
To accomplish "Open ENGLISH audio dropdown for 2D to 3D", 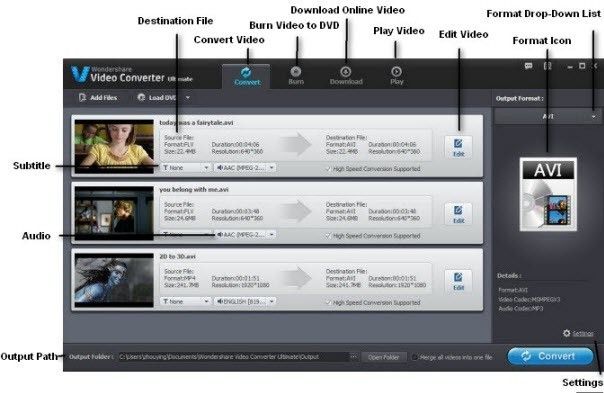I will coord(245,301).
